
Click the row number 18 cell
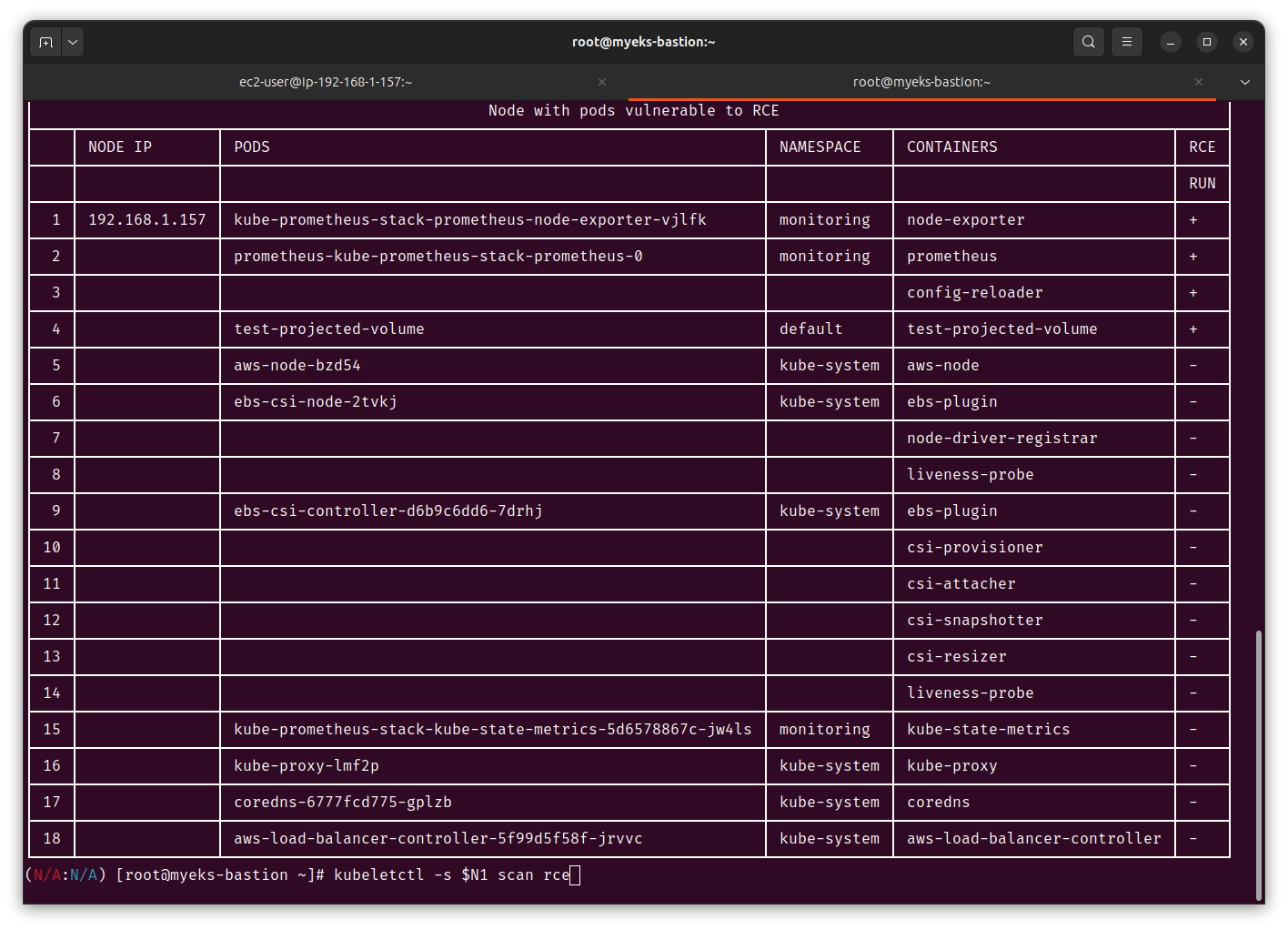point(52,839)
